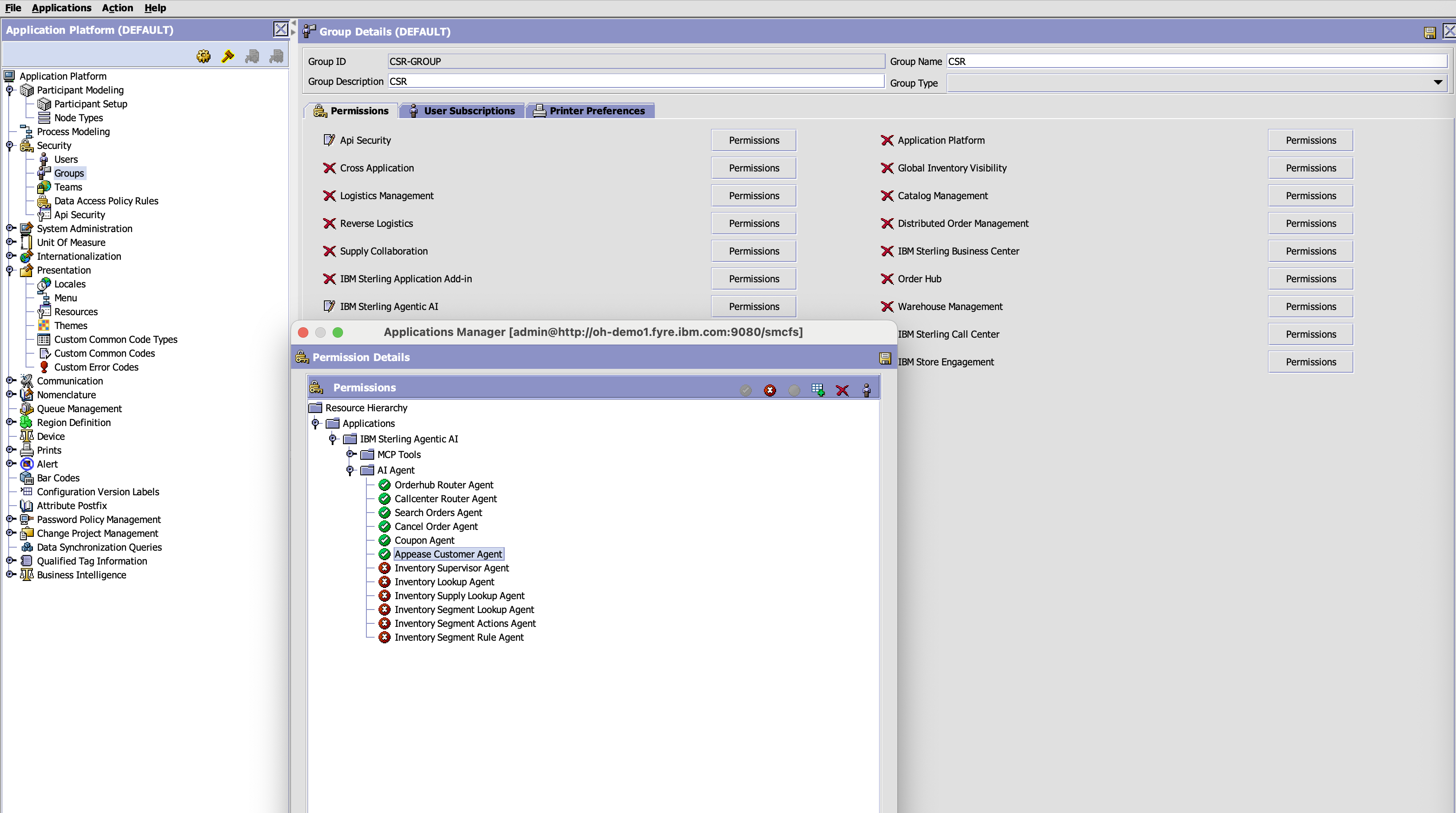
Task: Collapse the Presentation tree node
Action: (10, 270)
